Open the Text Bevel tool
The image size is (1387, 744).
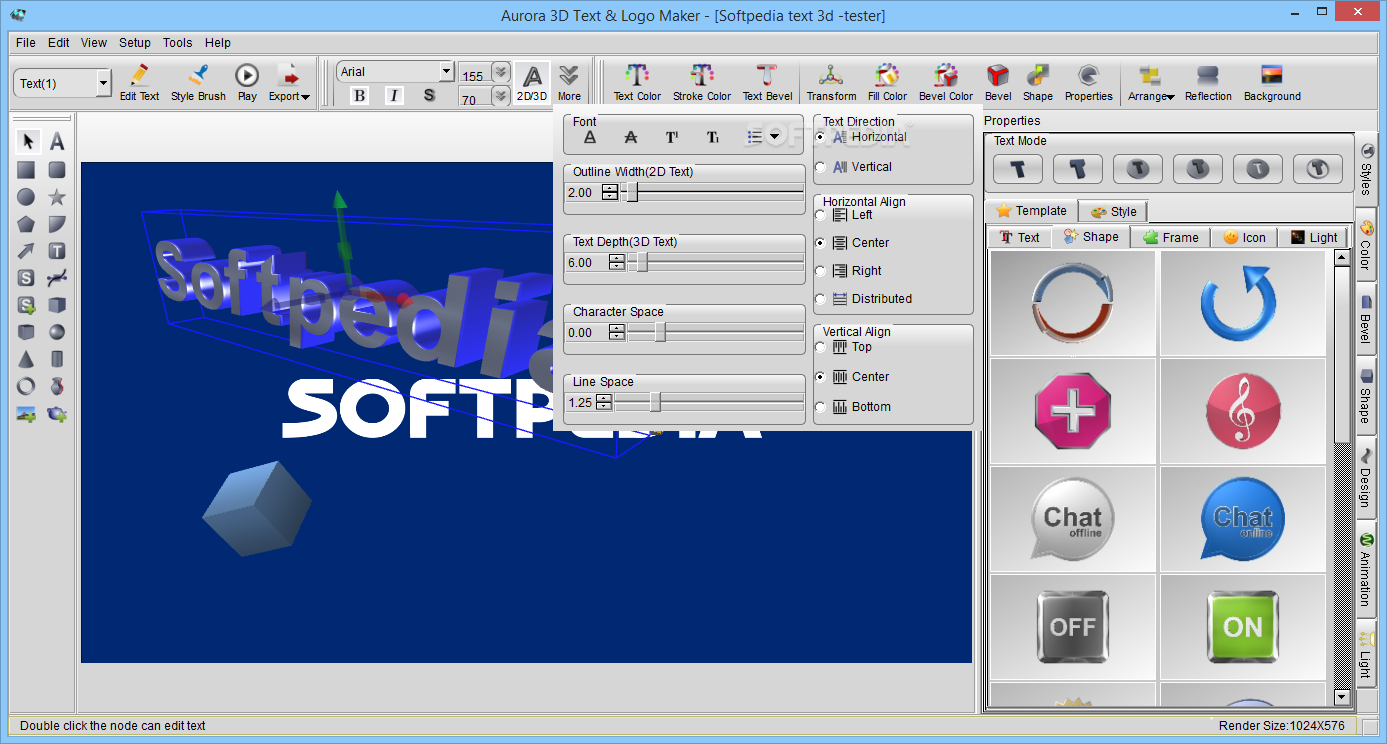coord(767,82)
